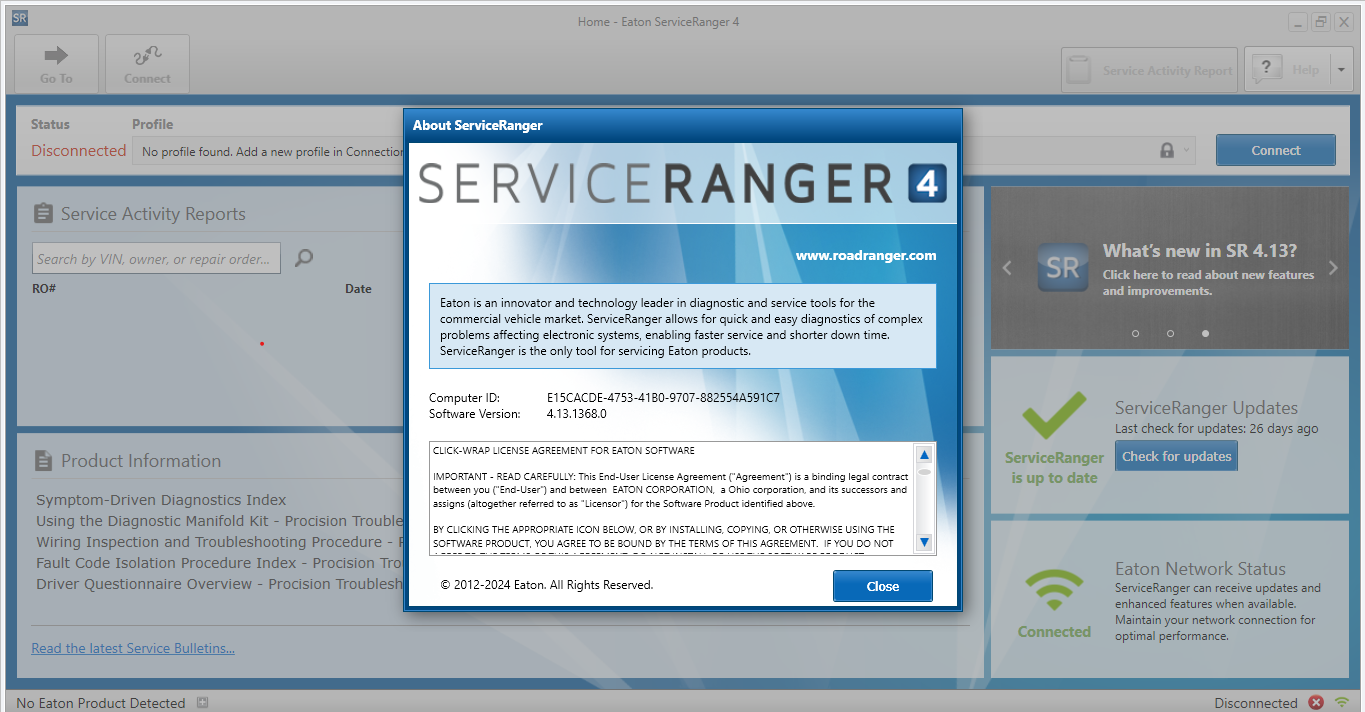Viewport: 1365px width, 712px height.
Task: Click the Last check for updates text
Action: [x=1216, y=428]
